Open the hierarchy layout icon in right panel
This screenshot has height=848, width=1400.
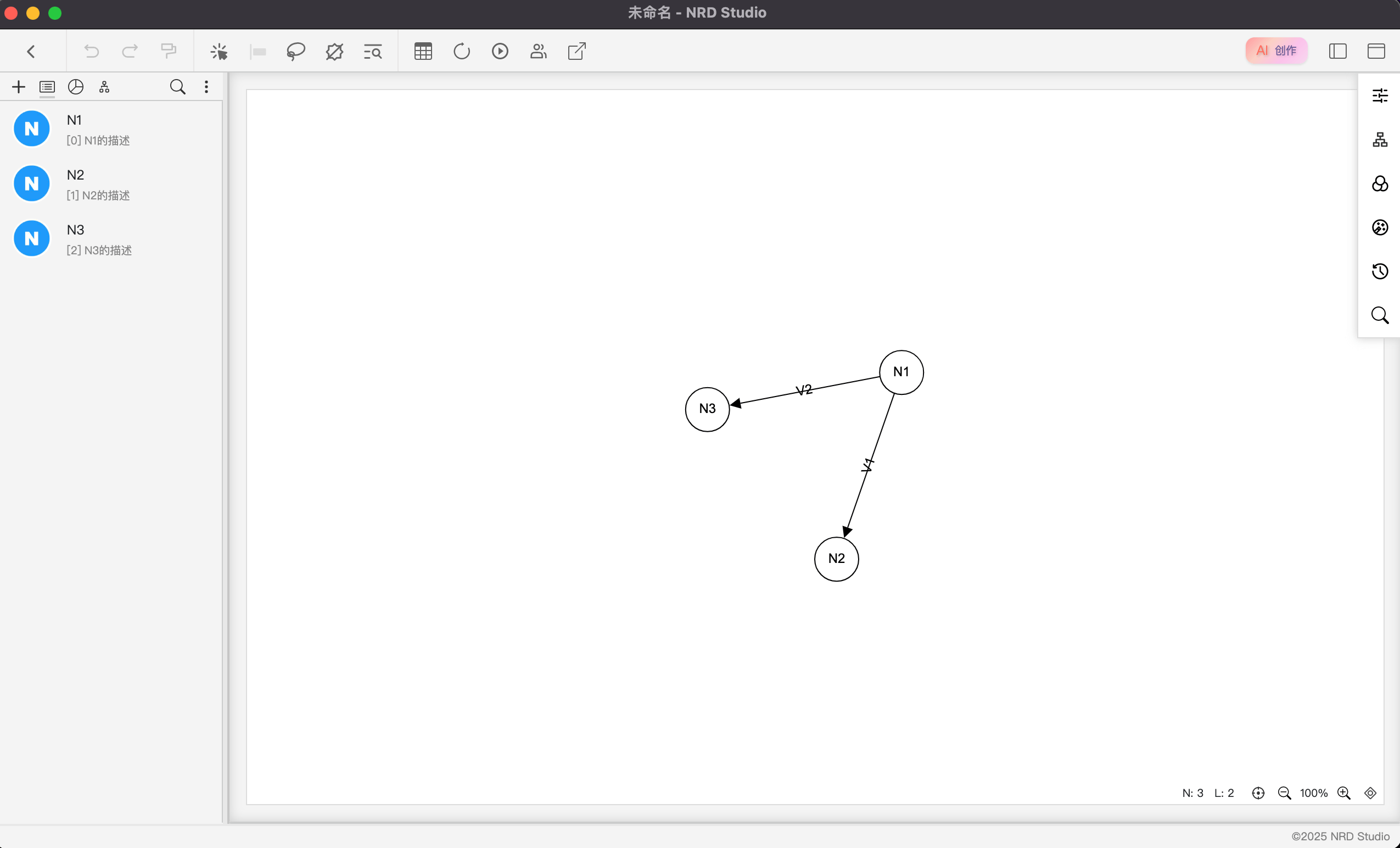point(1380,140)
